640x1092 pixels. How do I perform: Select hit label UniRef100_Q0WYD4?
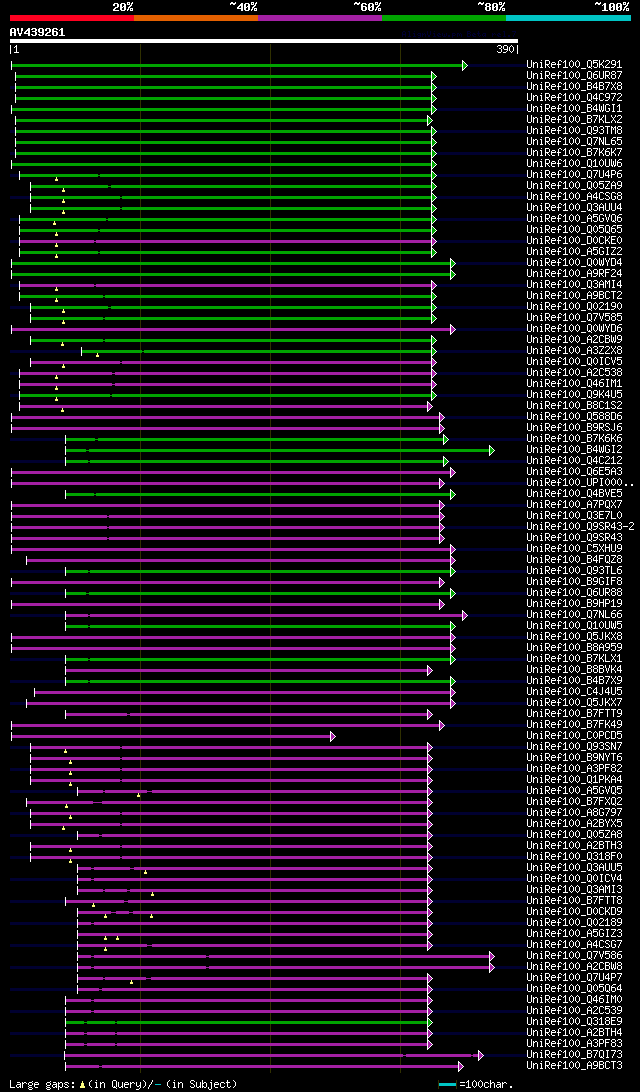coord(575,263)
